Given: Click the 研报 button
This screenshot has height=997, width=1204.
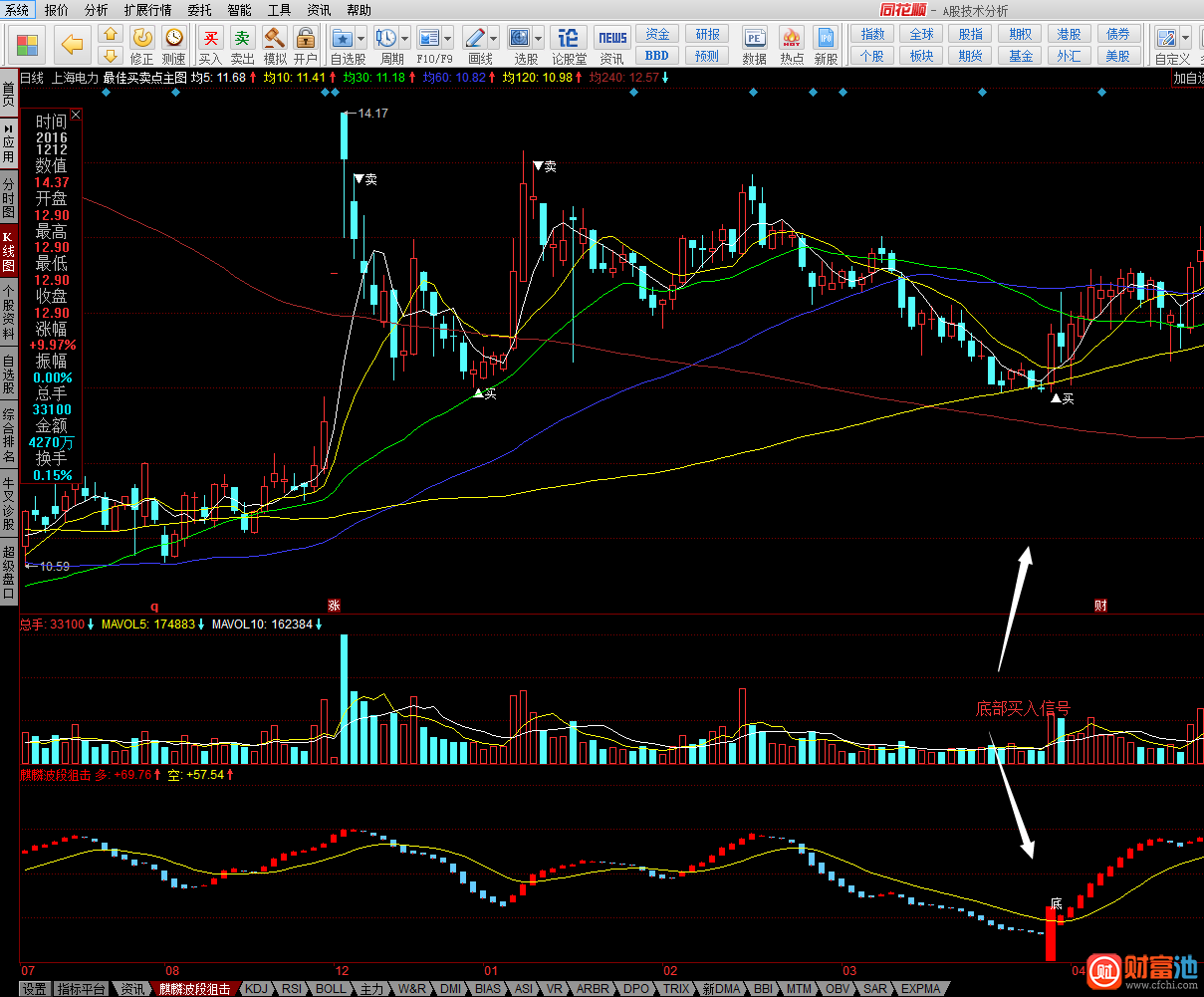Looking at the screenshot, I should pos(707,34).
